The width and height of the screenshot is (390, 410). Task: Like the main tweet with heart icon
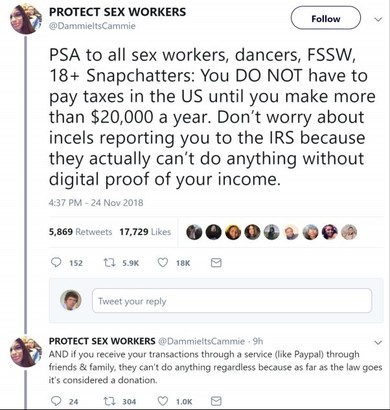click(162, 263)
